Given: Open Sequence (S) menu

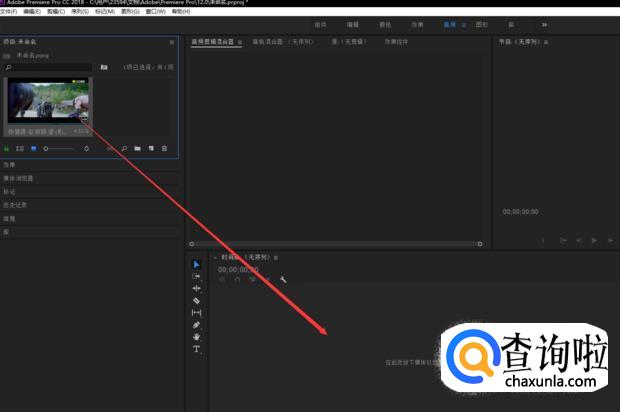Looking at the screenshot, I should 80,11.
